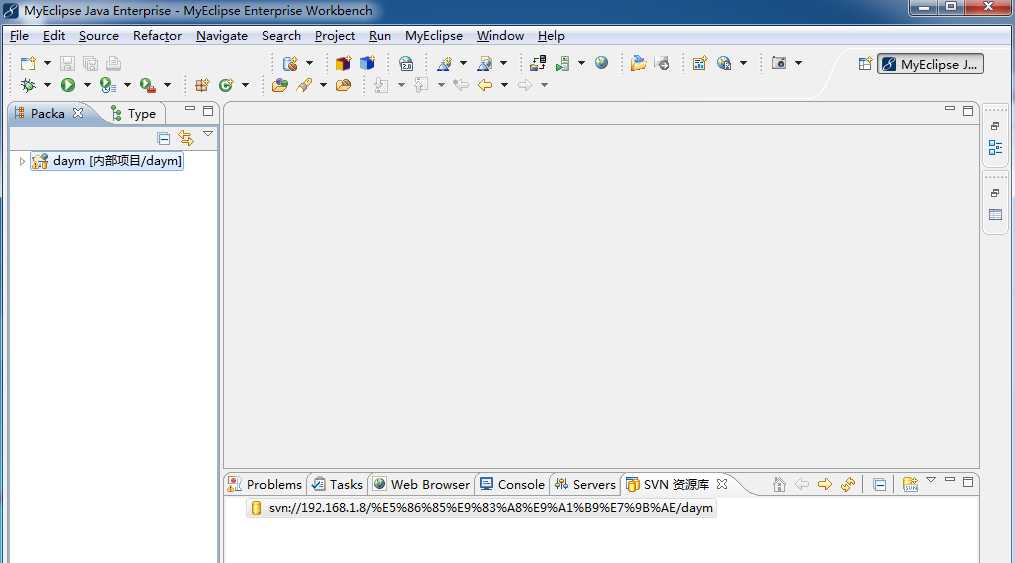Viewport: 1015px width, 563px height.
Task: Open the External Tools dropdown arrow
Action: (x=168, y=85)
